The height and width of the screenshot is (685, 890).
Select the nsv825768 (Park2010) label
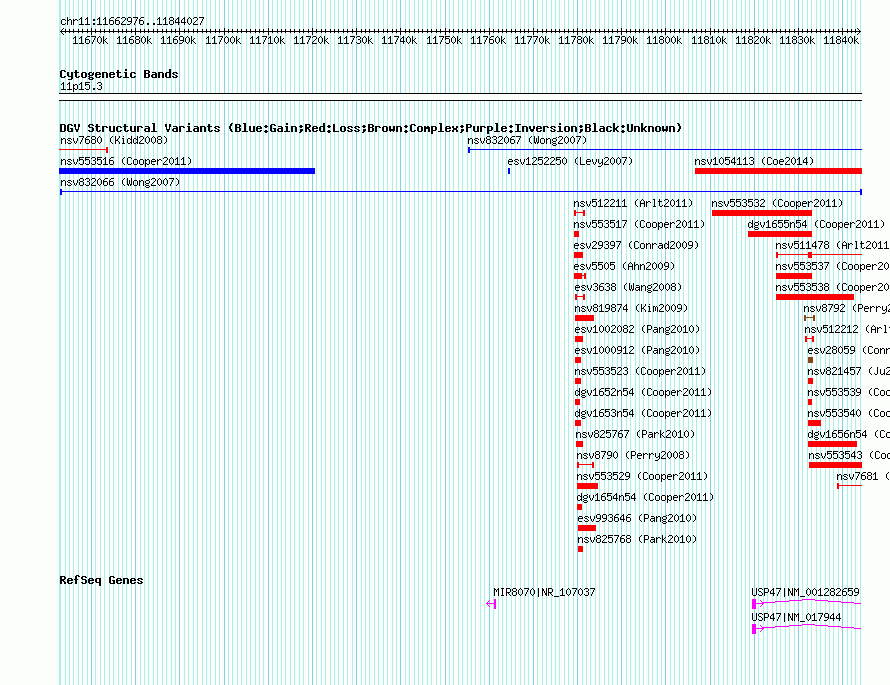pos(637,539)
